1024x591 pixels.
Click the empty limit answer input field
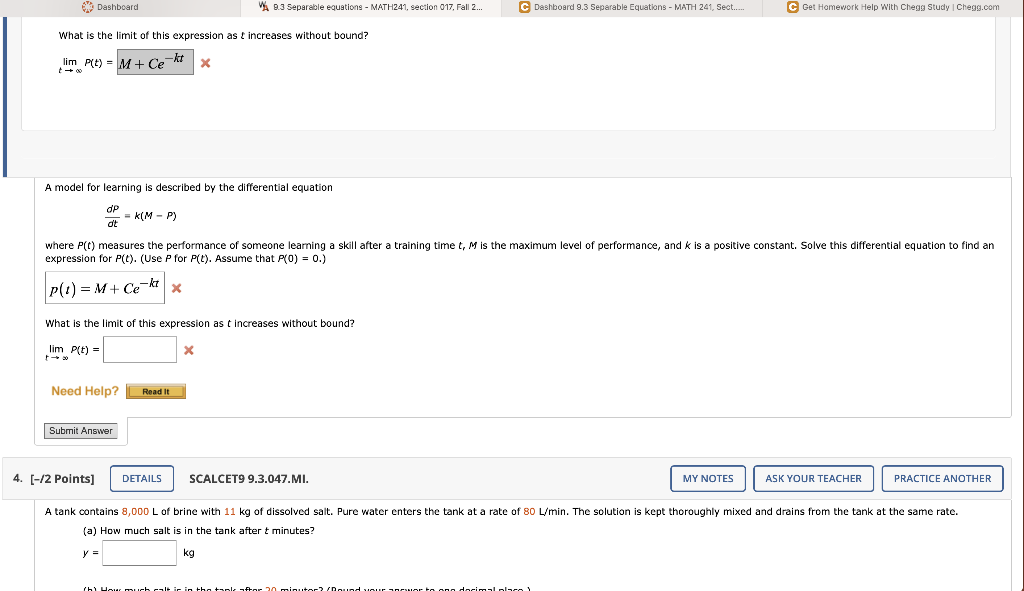pos(139,349)
